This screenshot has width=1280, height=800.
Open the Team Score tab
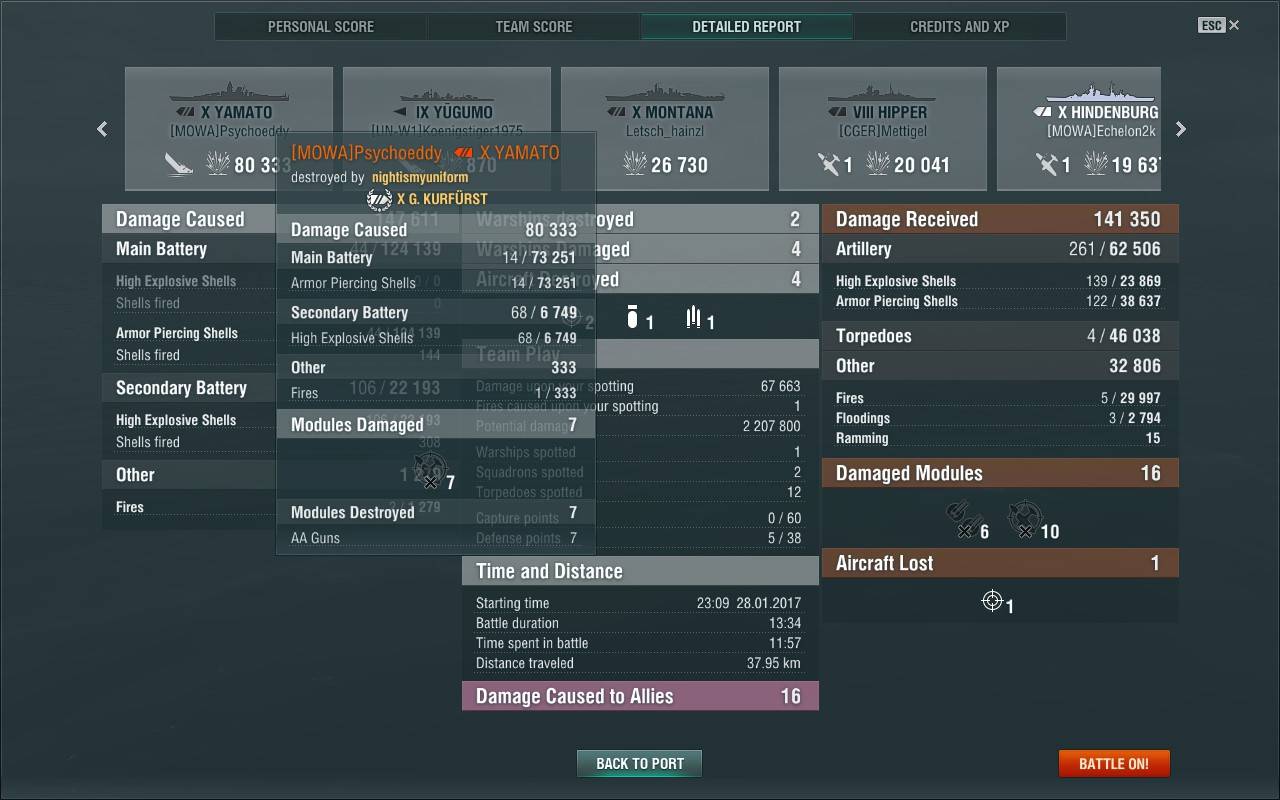(x=534, y=27)
